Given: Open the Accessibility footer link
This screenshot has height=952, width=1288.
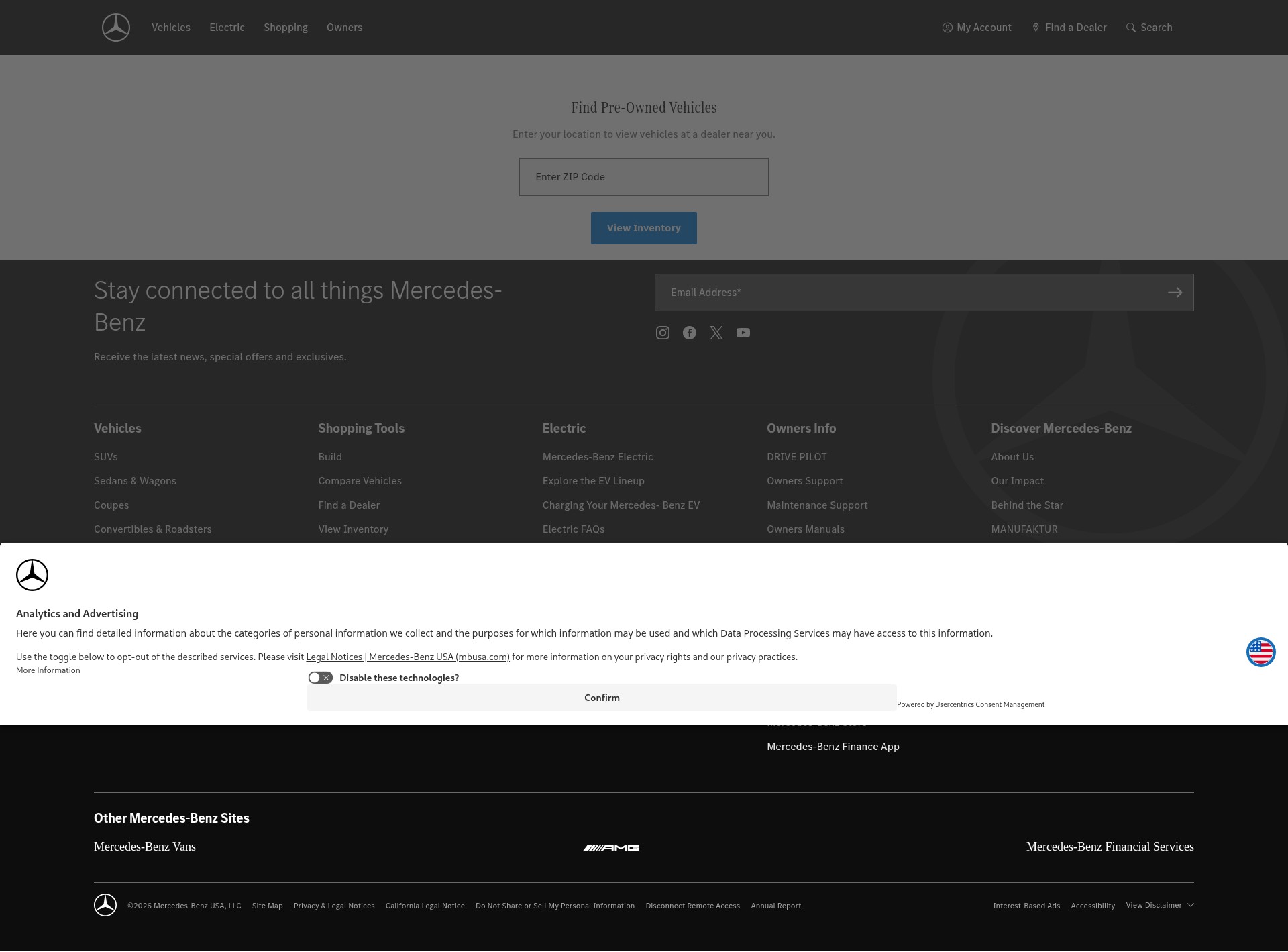Looking at the screenshot, I should coord(1093,906).
